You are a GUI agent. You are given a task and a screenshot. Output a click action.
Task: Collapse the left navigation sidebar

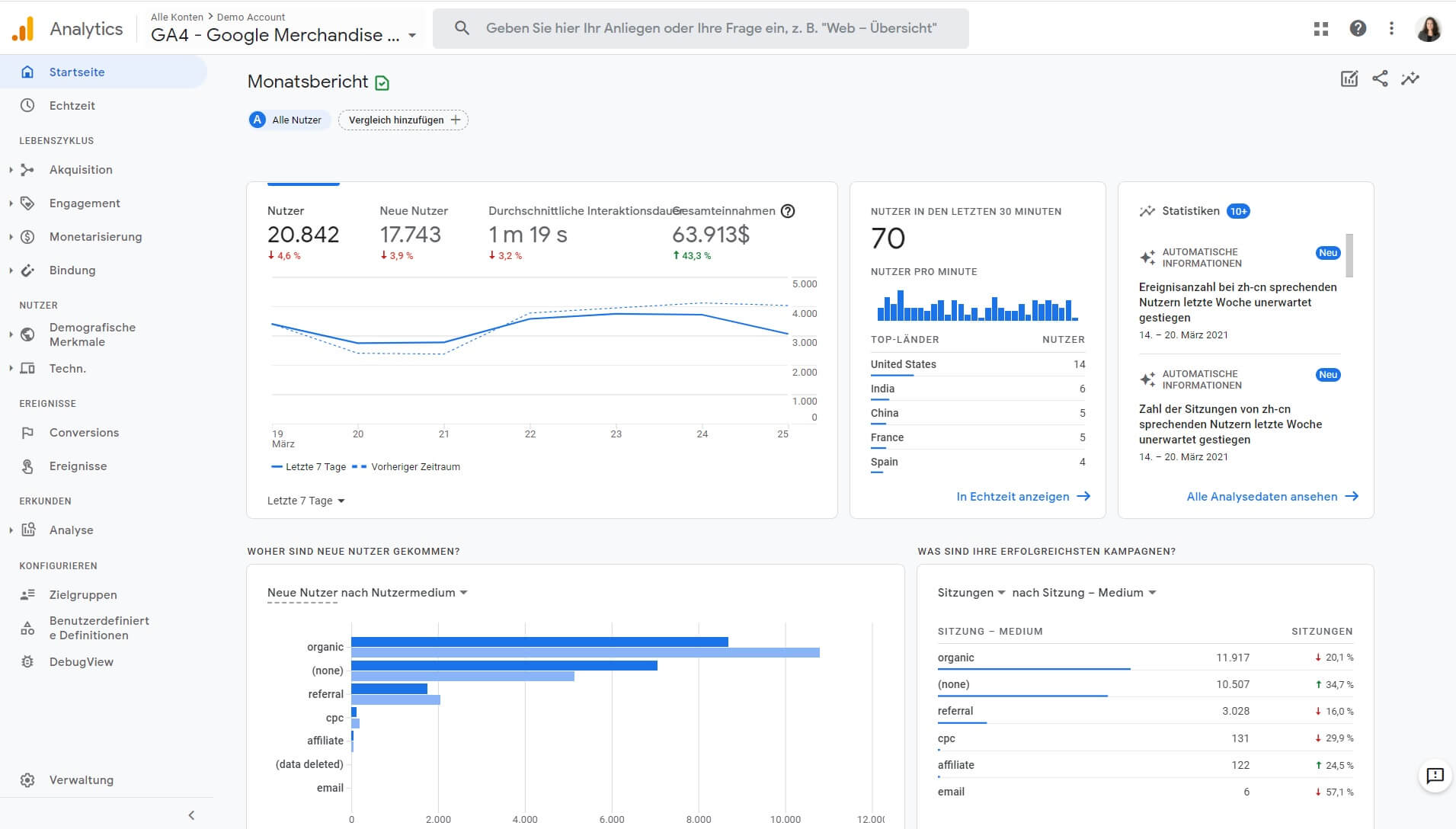(x=191, y=815)
